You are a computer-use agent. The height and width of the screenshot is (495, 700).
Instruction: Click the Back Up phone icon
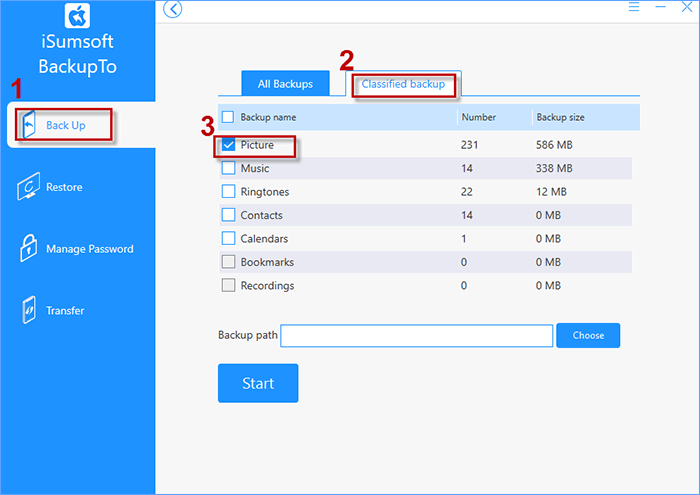29,125
